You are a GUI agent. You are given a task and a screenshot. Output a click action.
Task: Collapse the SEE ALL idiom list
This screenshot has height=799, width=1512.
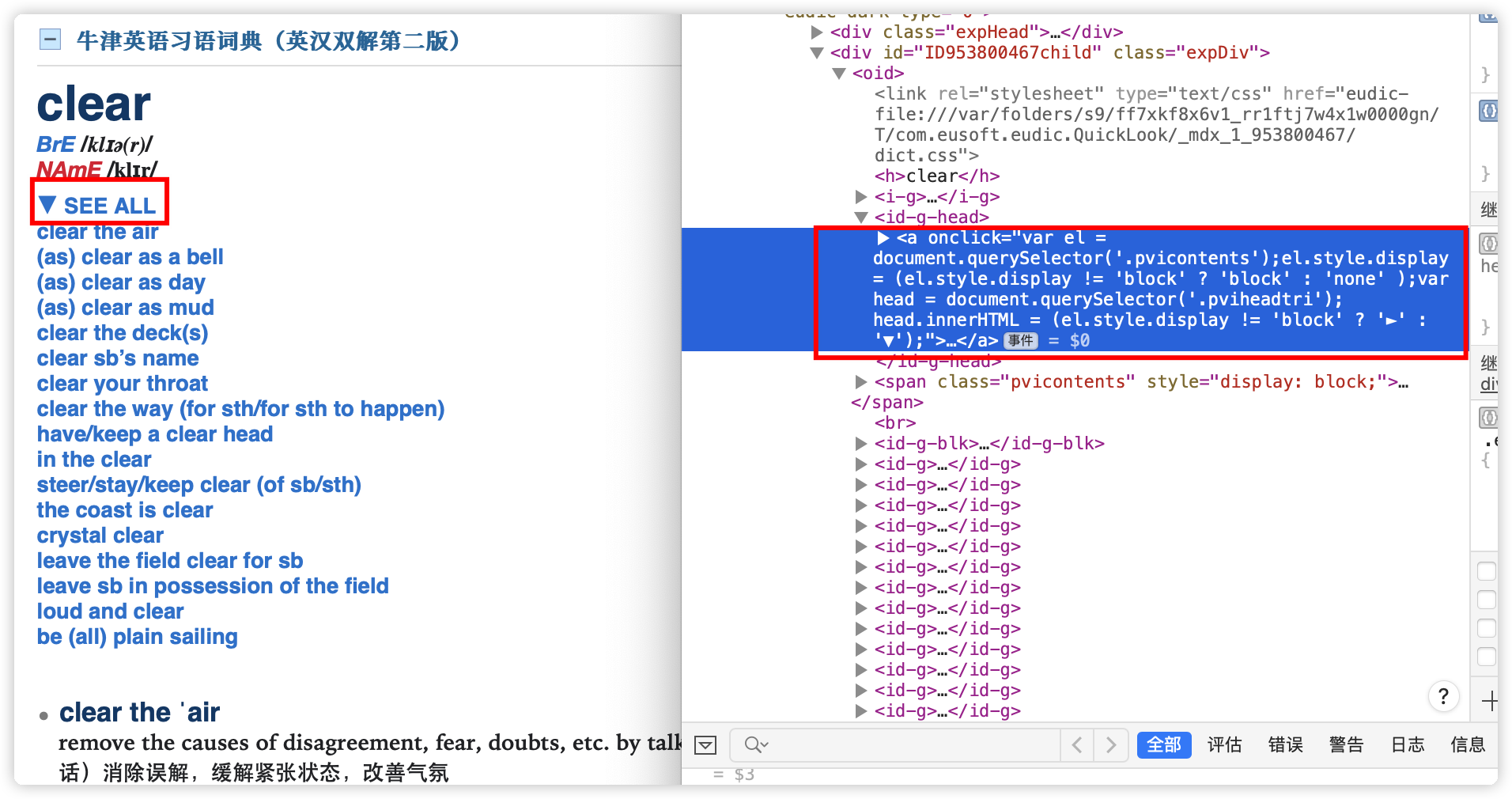click(99, 206)
